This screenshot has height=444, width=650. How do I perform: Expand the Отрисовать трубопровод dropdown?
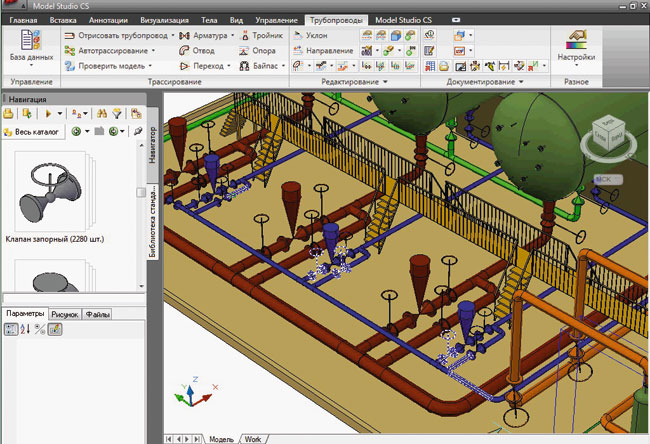point(172,35)
